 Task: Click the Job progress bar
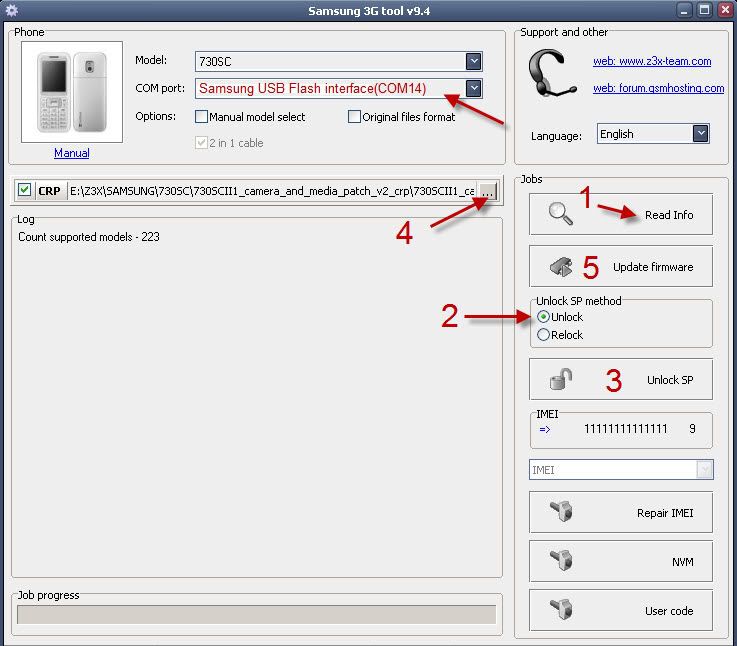coord(256,614)
